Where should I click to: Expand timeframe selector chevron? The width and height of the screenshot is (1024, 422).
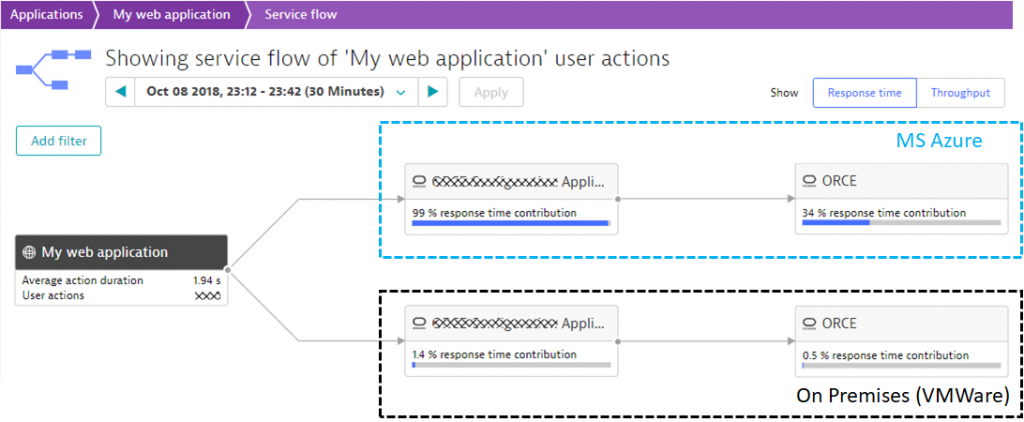point(401,93)
